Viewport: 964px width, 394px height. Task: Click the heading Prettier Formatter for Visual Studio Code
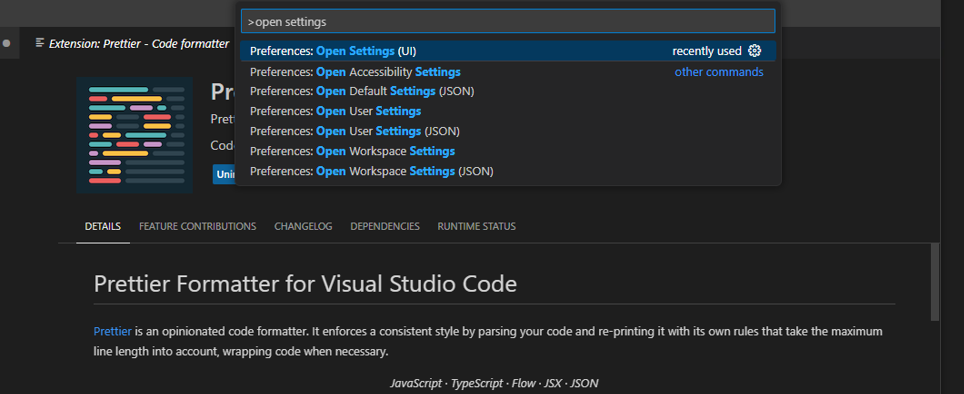305,284
